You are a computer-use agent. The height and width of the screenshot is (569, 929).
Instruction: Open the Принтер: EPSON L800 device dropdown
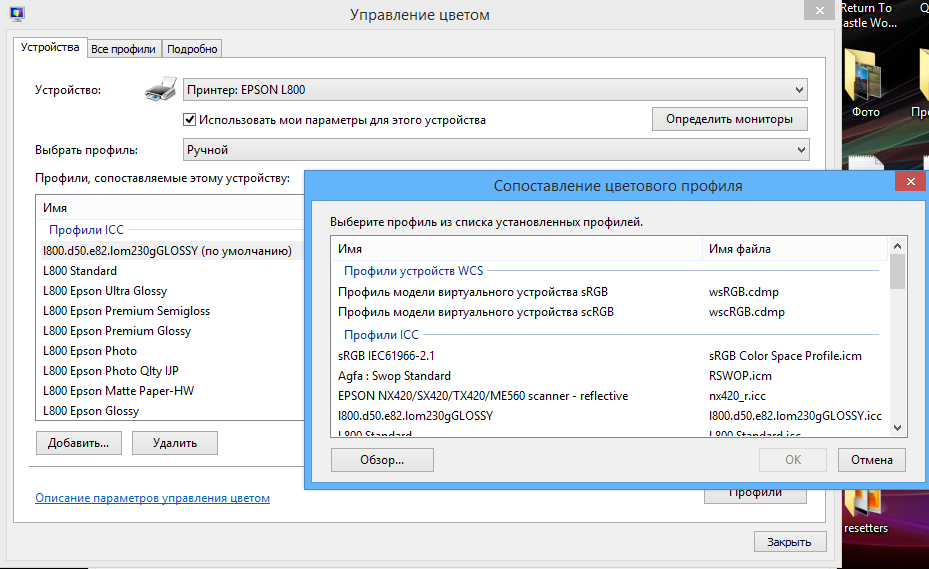[x=495, y=90]
